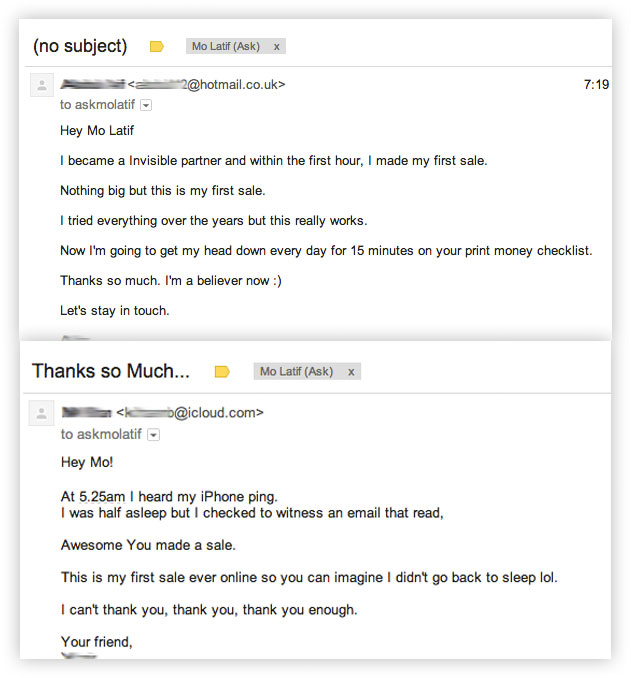
Task: Click the "Awesome You made a sale." line
Action: click(x=148, y=546)
